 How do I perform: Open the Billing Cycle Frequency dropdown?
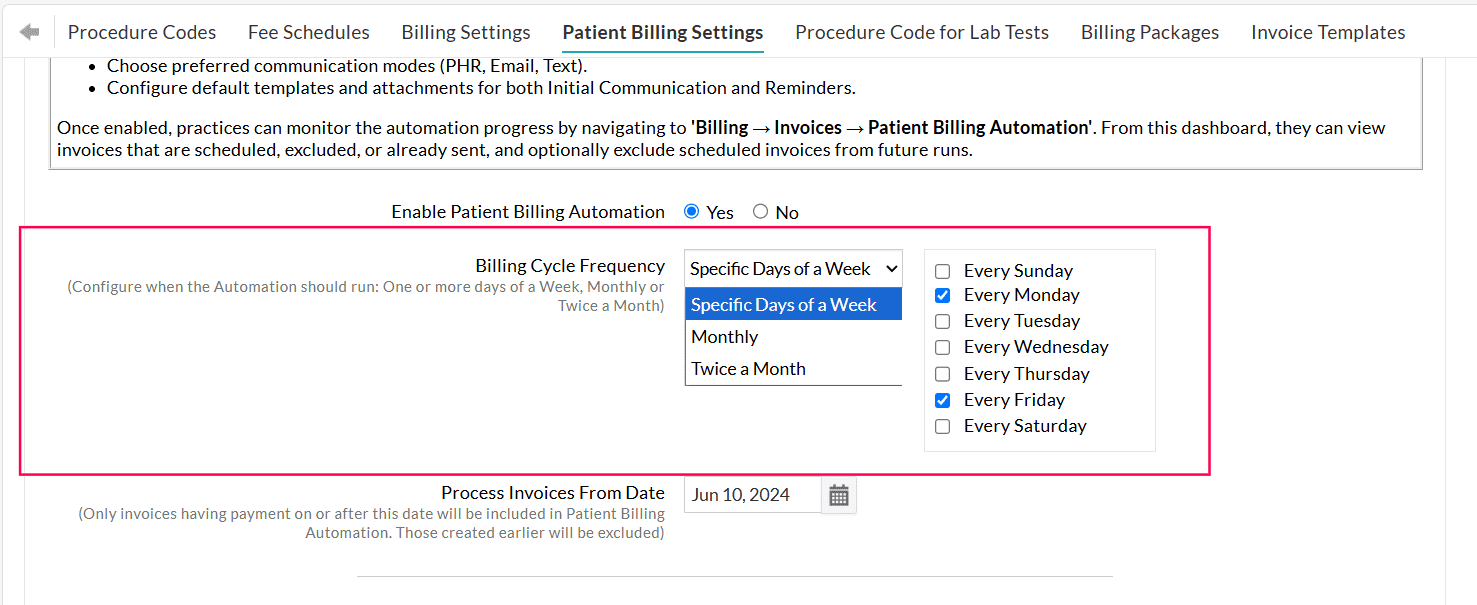[792, 268]
